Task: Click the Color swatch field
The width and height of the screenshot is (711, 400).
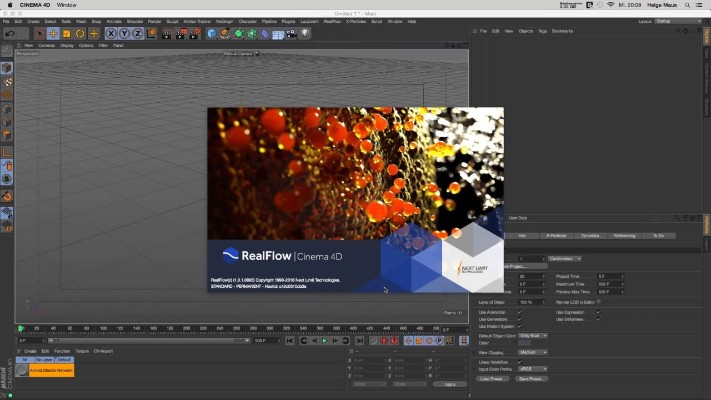Action: (x=525, y=343)
